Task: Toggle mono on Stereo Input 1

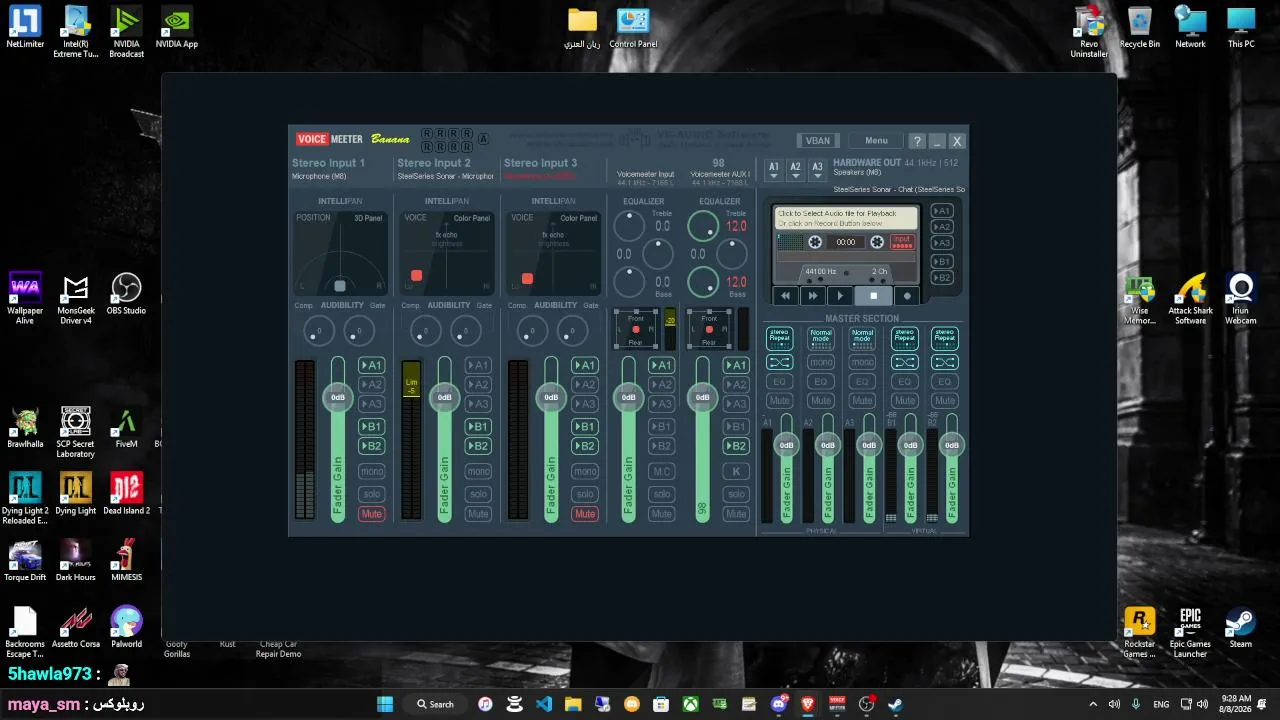Action: pyautogui.click(x=371, y=472)
